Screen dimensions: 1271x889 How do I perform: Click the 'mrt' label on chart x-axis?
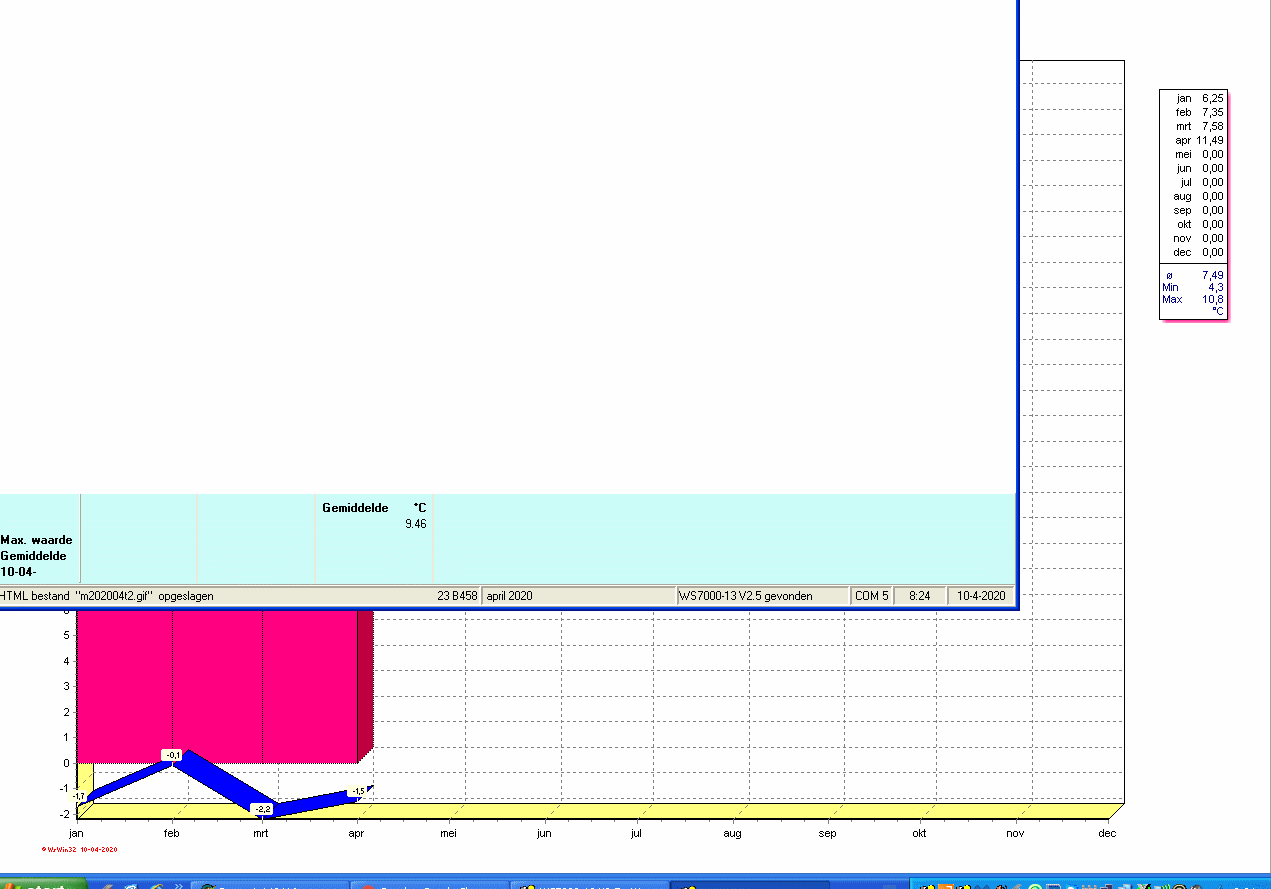[261, 833]
